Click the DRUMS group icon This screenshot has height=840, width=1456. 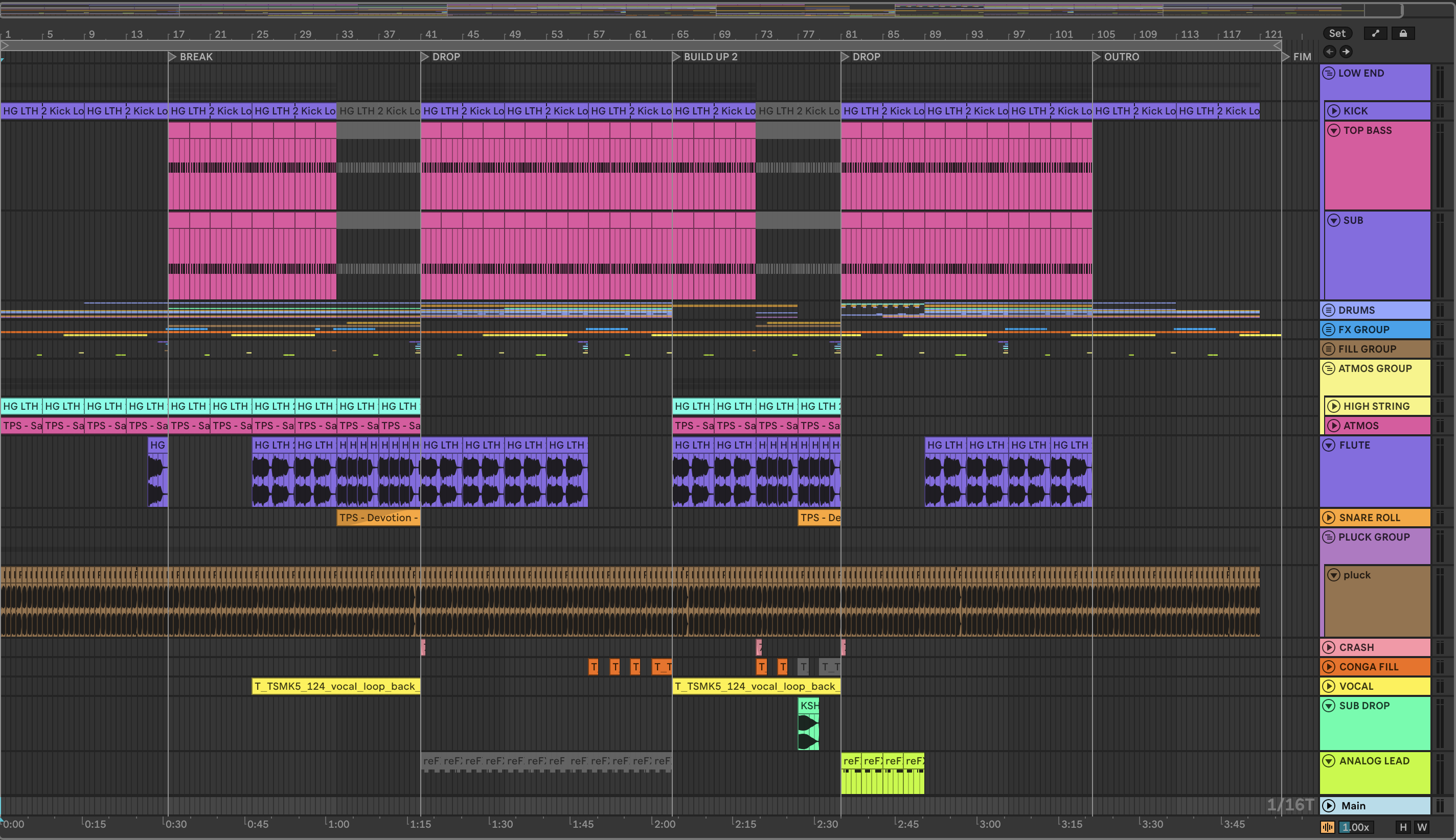[x=1329, y=310]
